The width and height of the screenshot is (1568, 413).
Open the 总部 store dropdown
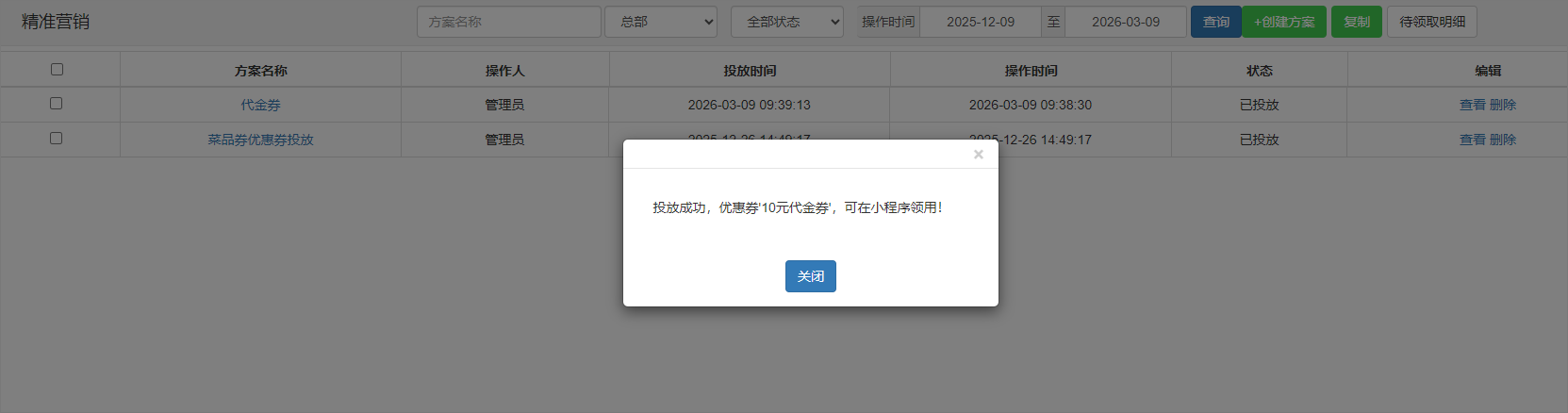pyautogui.click(x=661, y=22)
